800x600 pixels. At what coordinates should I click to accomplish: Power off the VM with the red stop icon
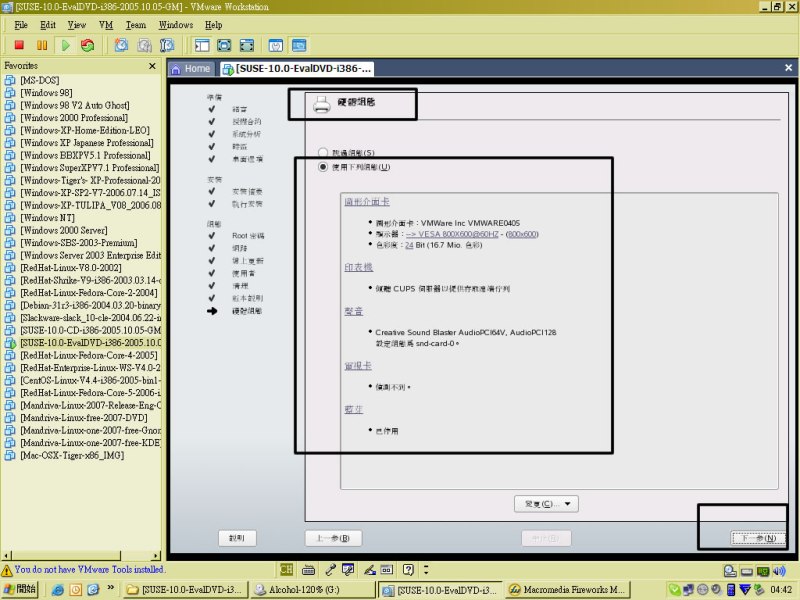point(19,45)
